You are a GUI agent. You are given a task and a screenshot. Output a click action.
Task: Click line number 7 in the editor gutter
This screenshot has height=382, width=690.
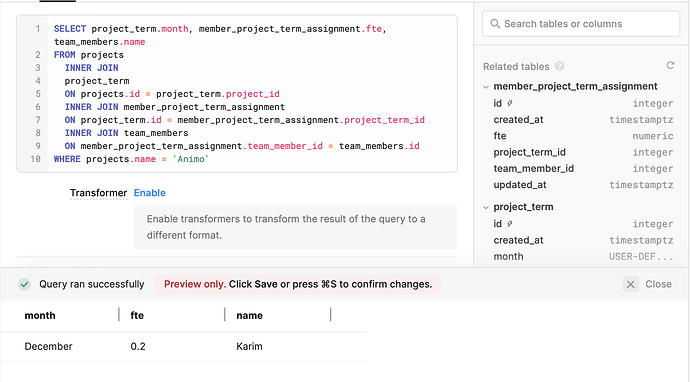[x=38, y=120]
